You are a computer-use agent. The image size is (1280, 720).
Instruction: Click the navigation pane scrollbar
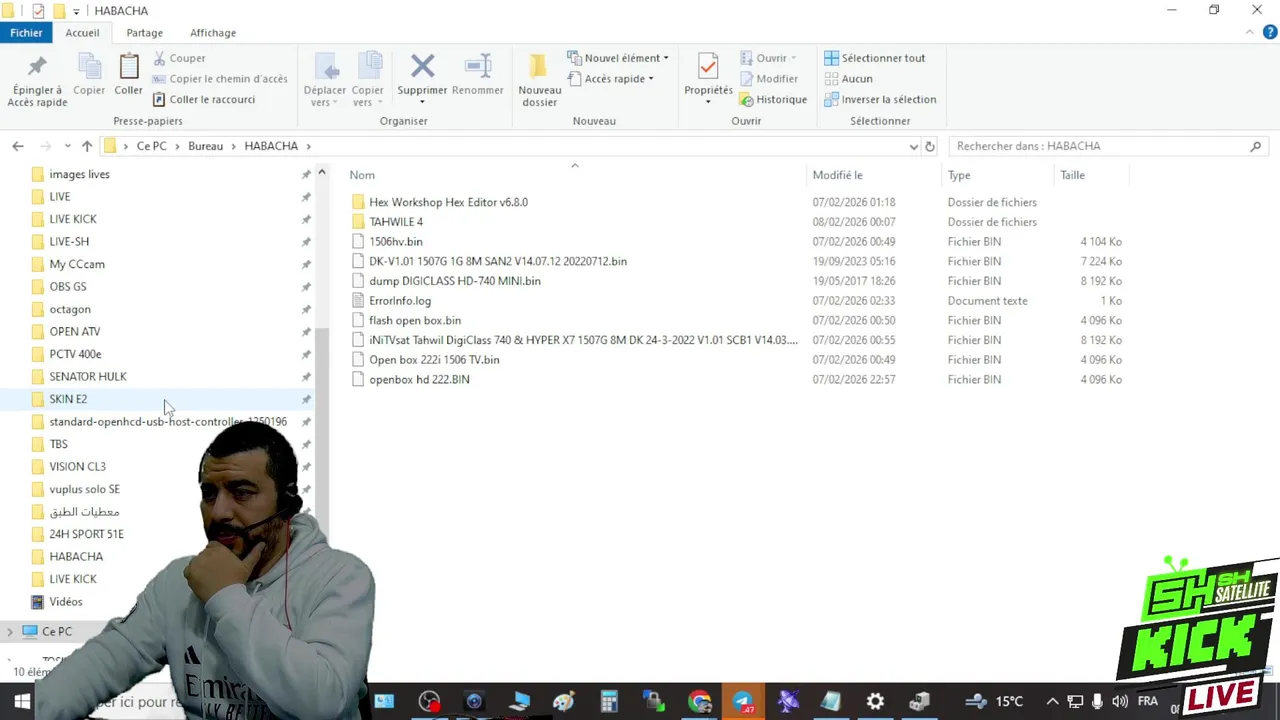321,430
